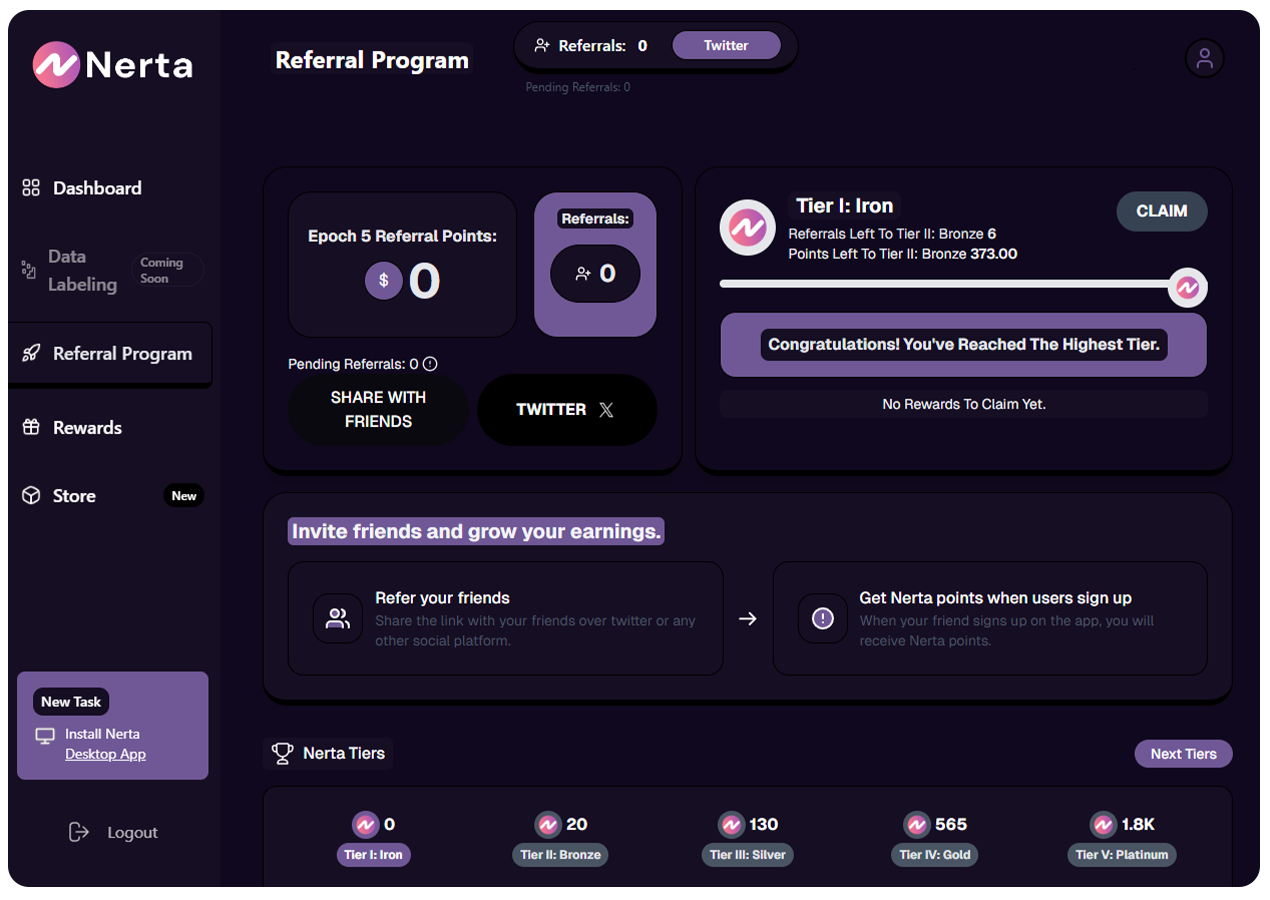Click the Dashboard grid icon
Image resolution: width=1270 pixels, height=900 pixels.
point(31,188)
